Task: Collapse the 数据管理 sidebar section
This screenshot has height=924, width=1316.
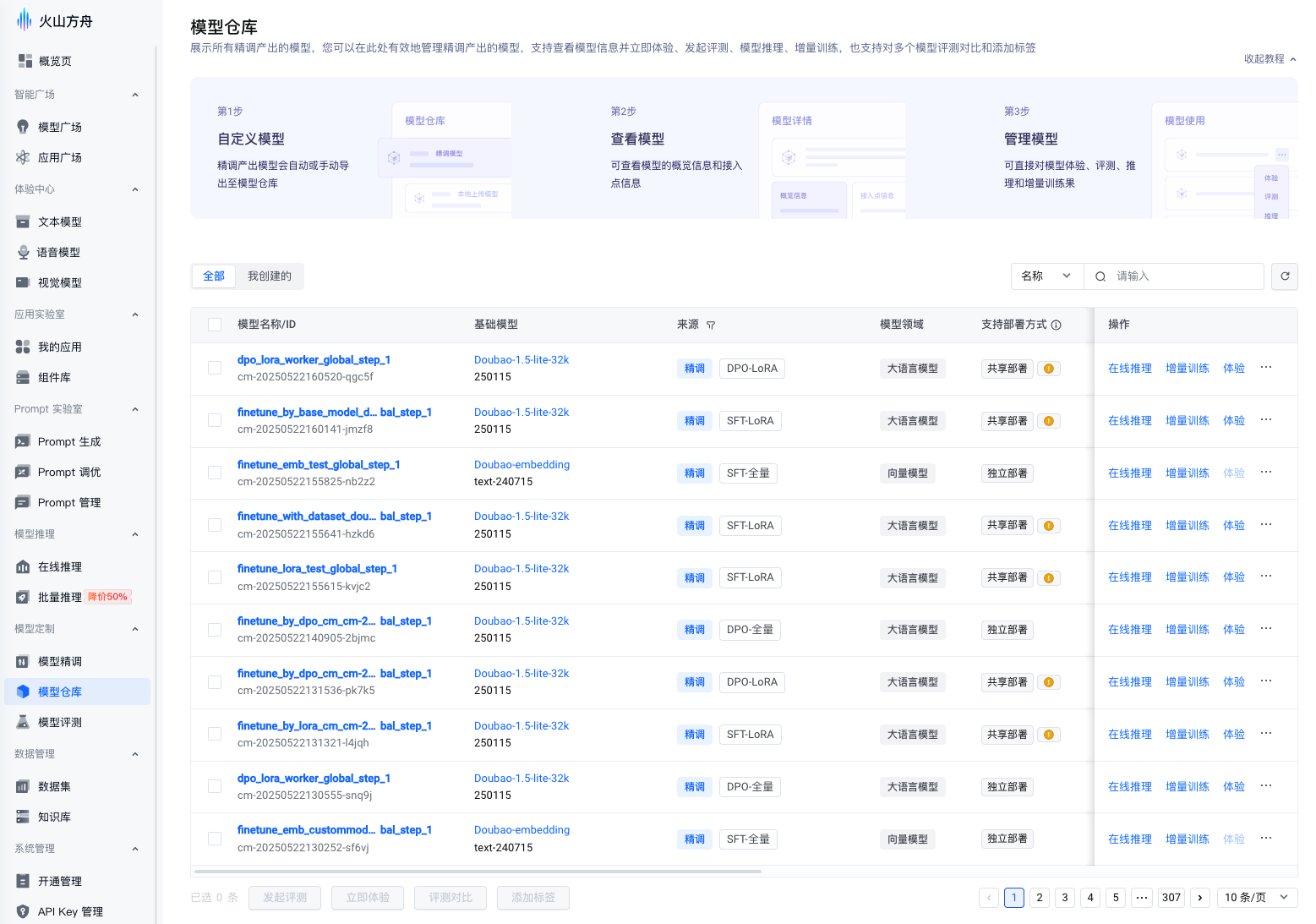Action: point(135,754)
